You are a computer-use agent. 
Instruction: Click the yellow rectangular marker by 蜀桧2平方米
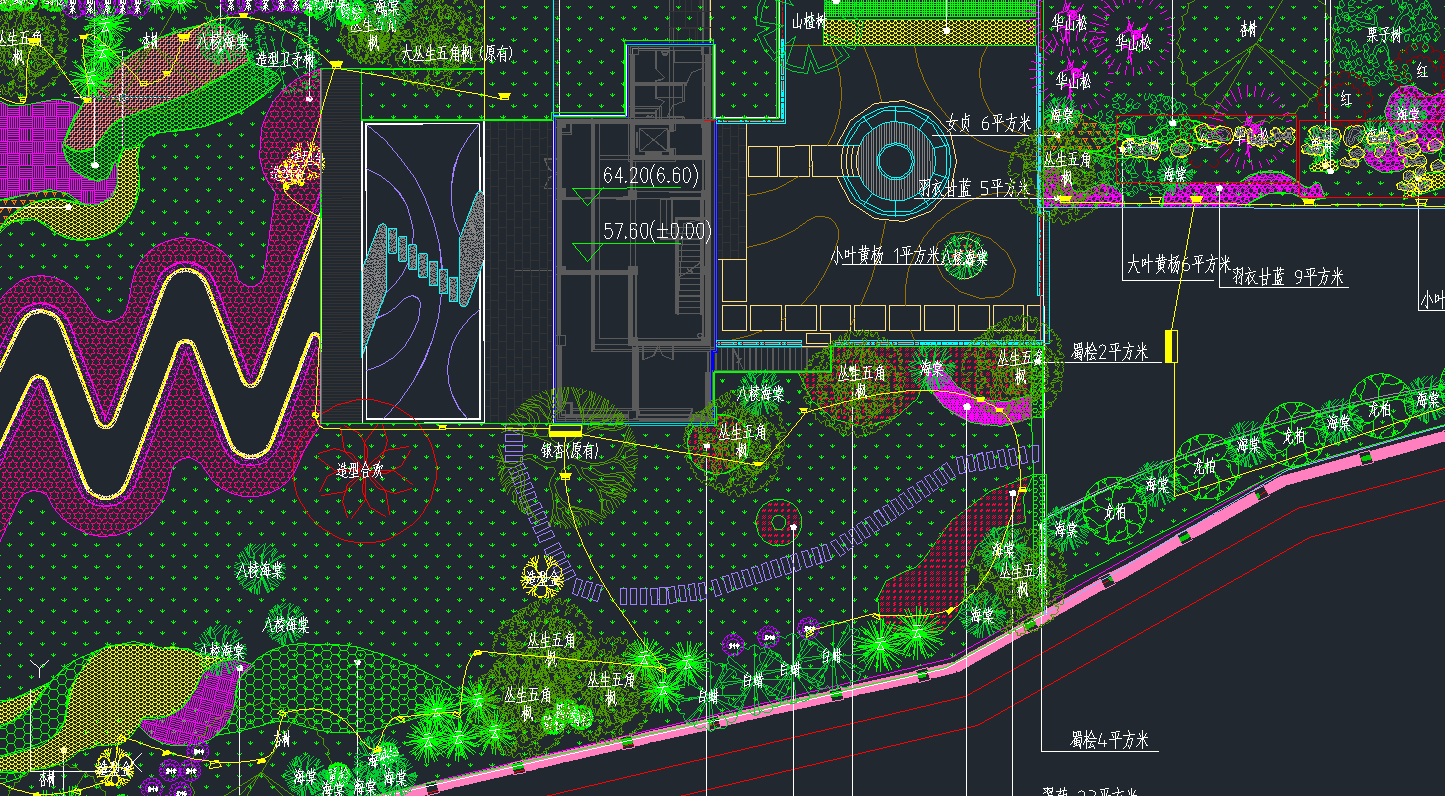point(1171,345)
